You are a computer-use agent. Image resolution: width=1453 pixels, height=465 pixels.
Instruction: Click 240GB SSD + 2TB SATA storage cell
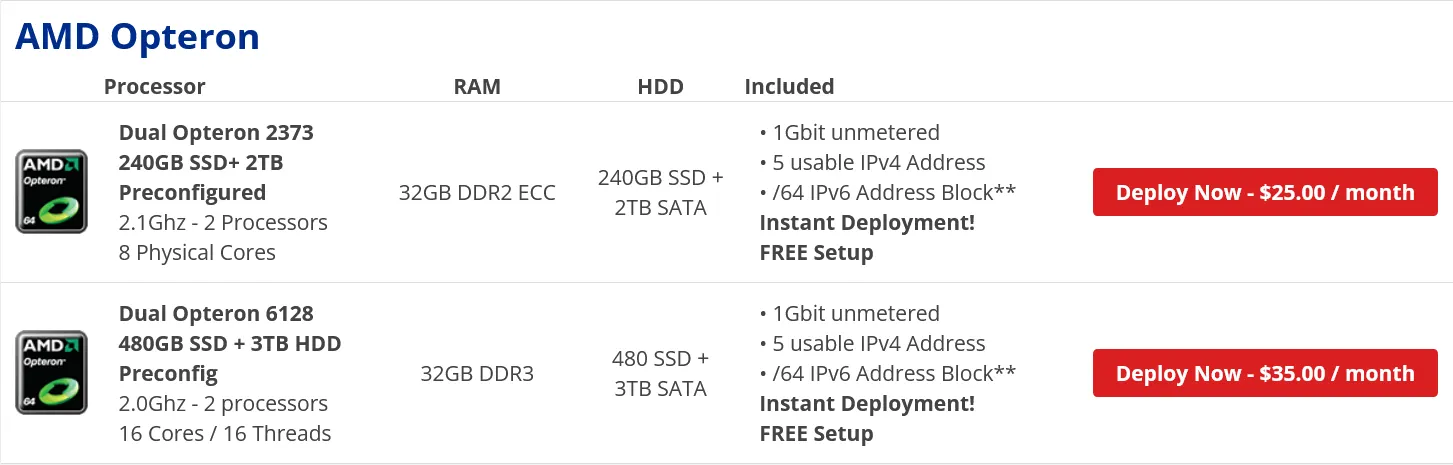pyautogui.click(x=660, y=192)
